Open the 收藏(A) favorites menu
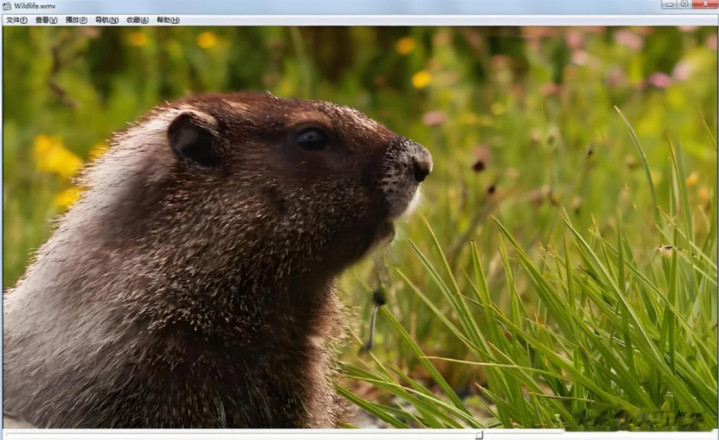The height and width of the screenshot is (440, 719). pyautogui.click(x=137, y=19)
